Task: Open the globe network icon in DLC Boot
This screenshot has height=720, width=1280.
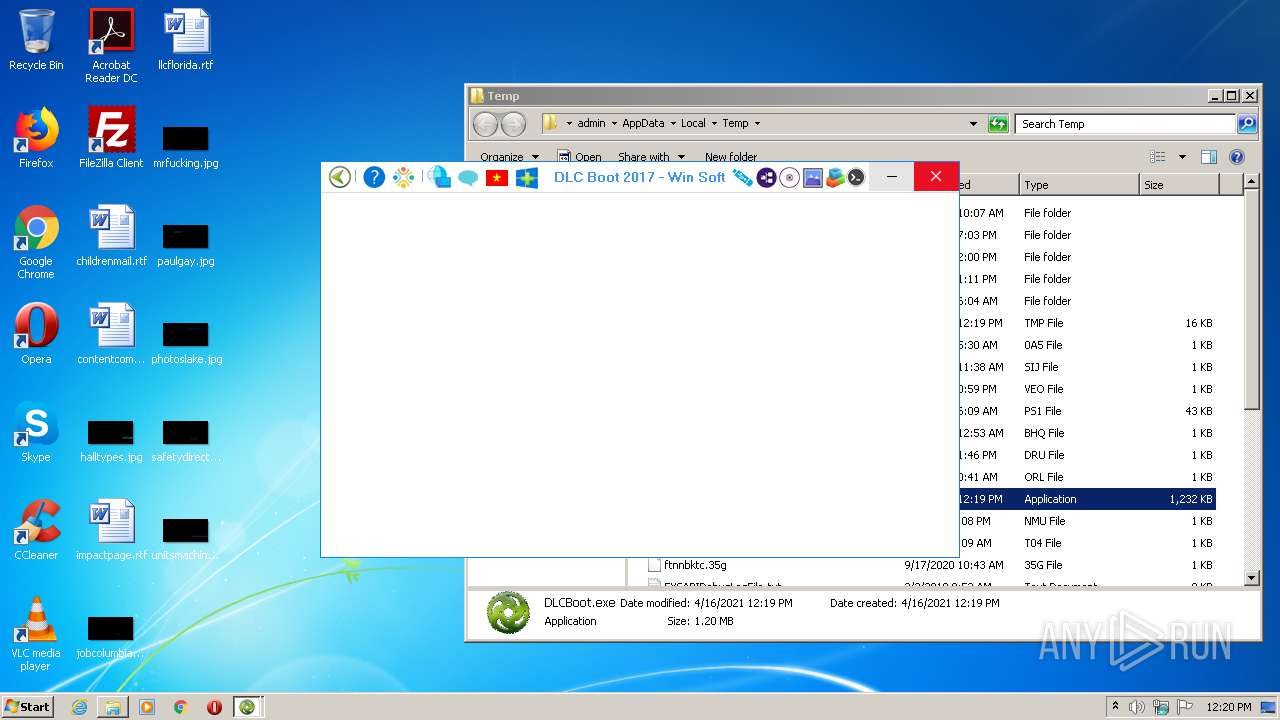Action: click(x=439, y=177)
